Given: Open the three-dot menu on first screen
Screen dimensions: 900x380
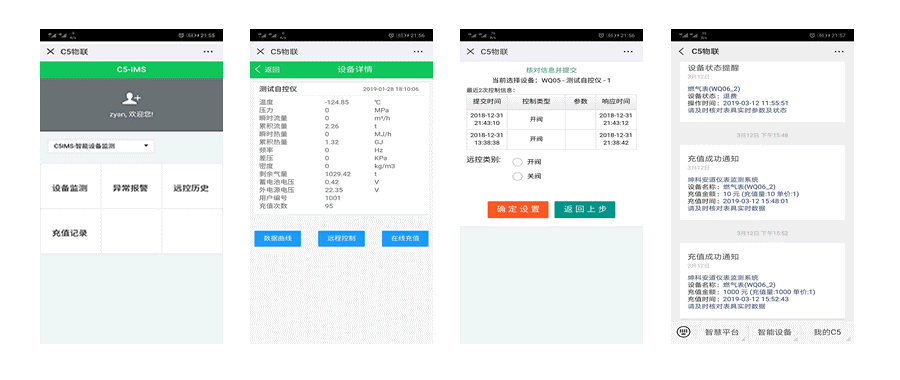Looking at the screenshot, I should pyautogui.click(x=208, y=52).
